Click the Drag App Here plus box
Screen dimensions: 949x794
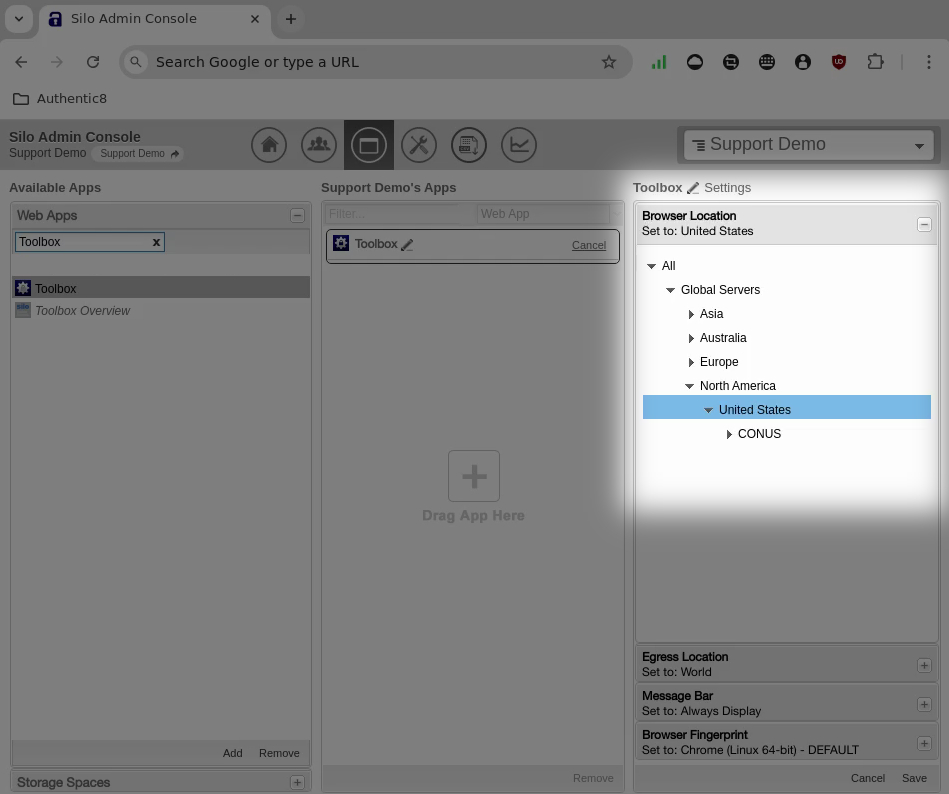point(474,476)
